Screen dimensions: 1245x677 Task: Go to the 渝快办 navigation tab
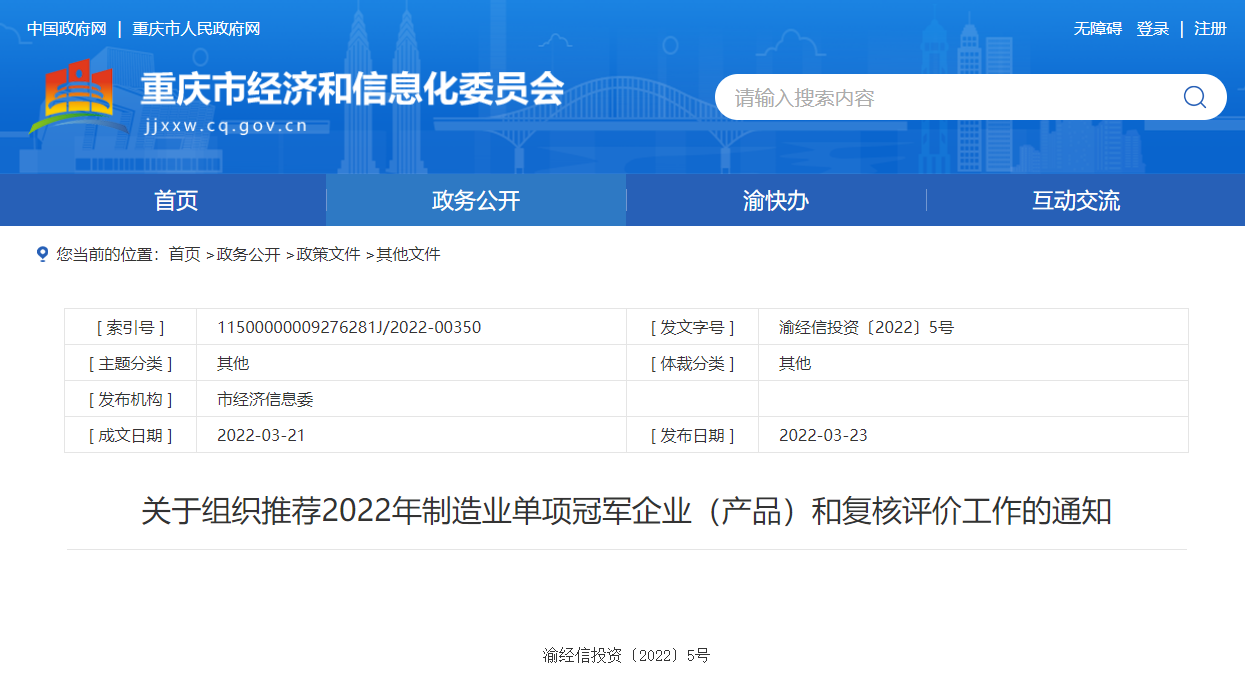coord(775,200)
